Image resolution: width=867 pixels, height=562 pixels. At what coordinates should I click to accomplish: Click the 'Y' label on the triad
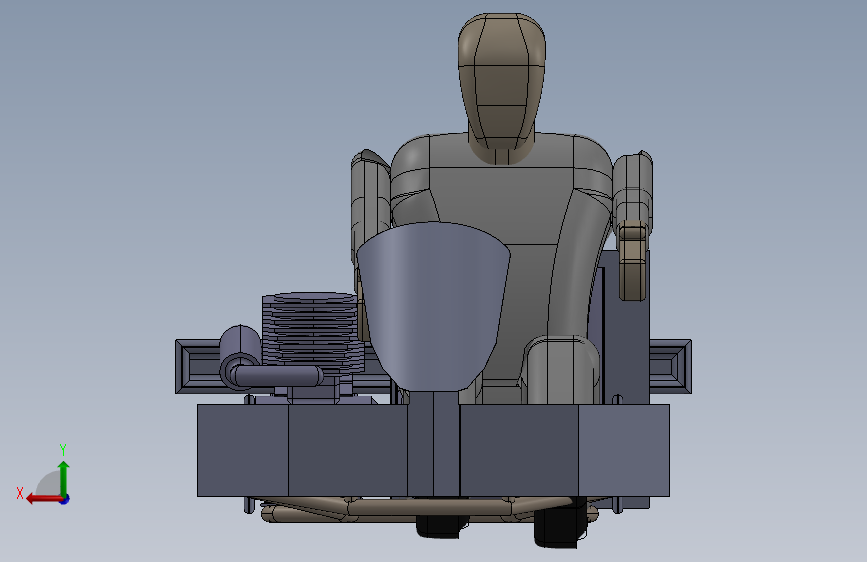coord(63,449)
